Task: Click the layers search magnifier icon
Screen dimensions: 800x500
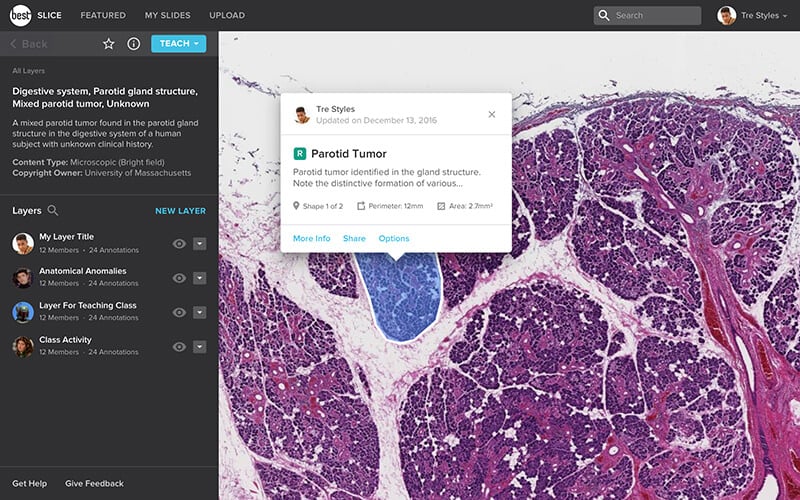Action: [x=53, y=211]
